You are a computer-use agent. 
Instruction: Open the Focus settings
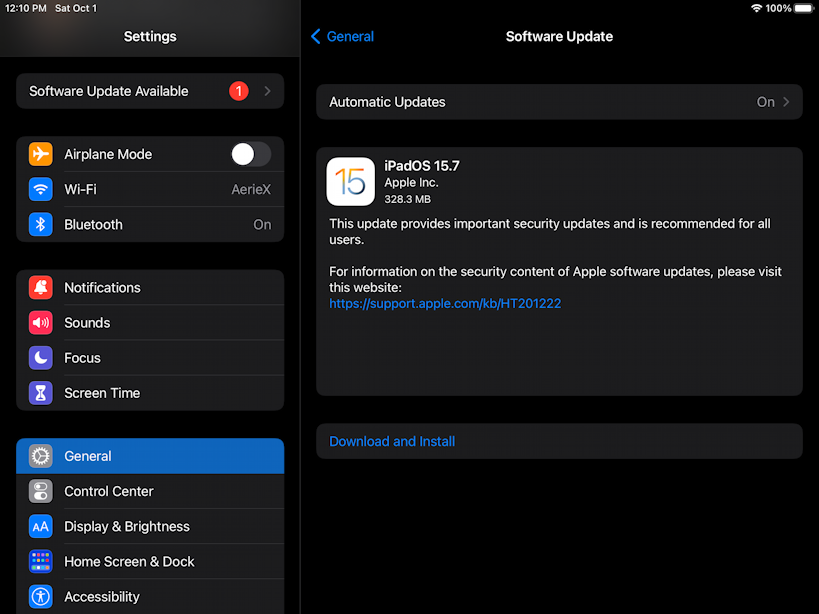tap(150, 358)
